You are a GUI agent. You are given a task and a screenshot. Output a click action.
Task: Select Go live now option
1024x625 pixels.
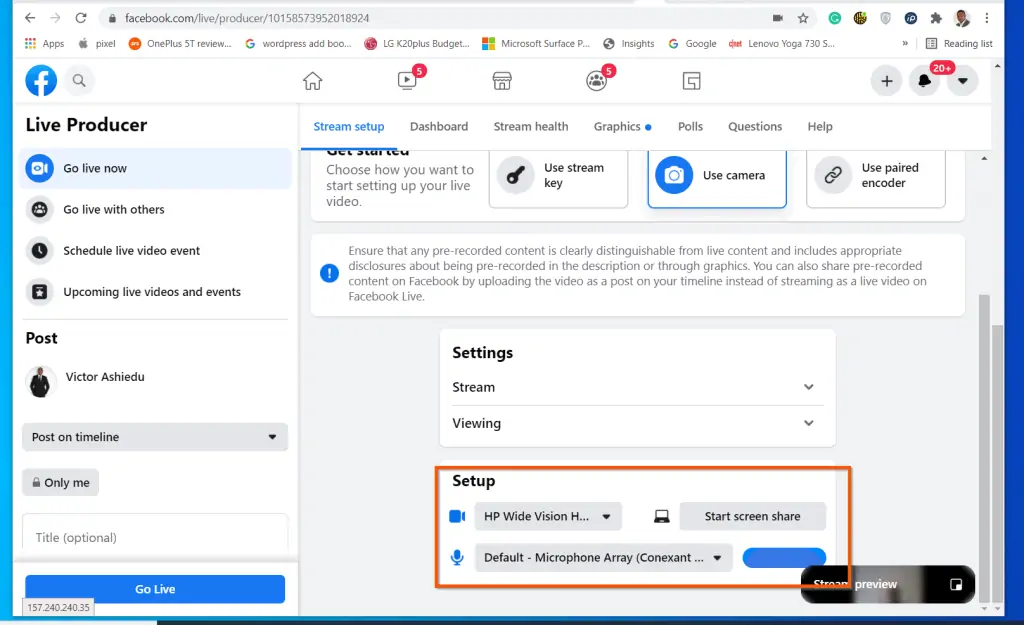156,168
